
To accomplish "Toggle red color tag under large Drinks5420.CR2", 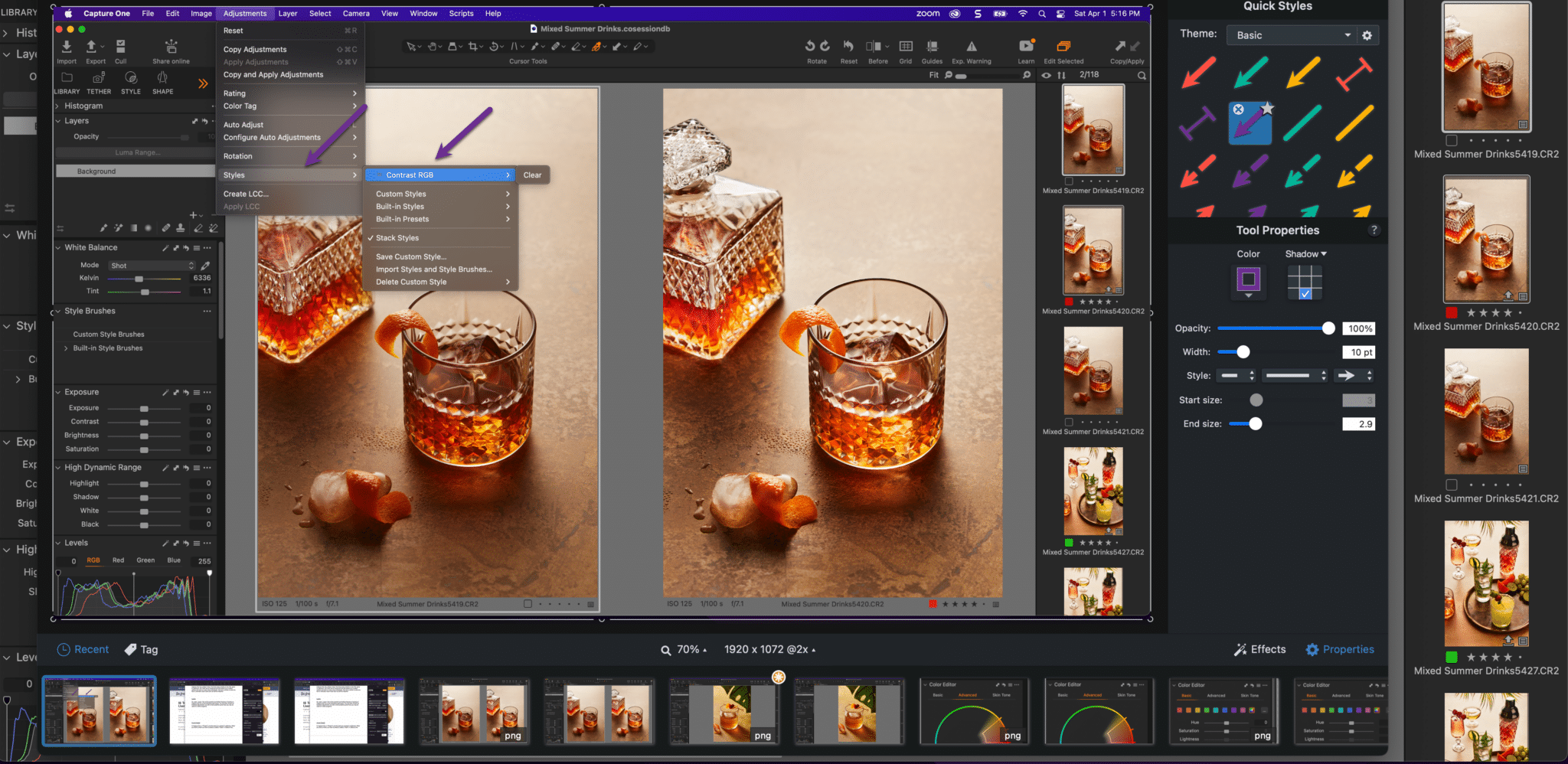I will click(x=1451, y=312).
